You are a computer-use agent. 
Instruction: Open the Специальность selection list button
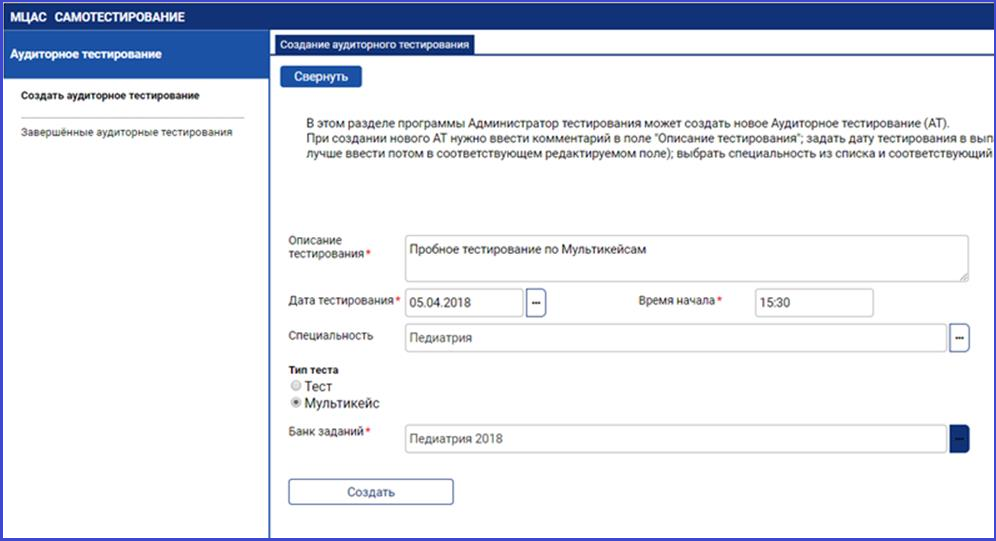point(959,338)
